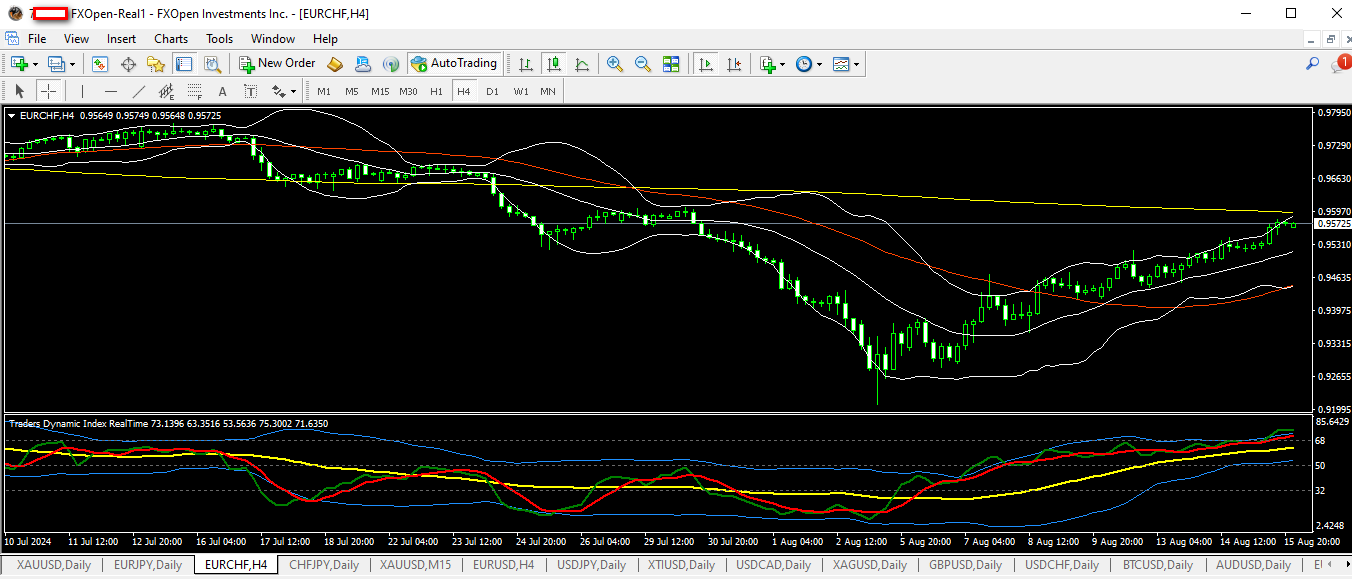Select the Vertical Line drawing tool

82,91
